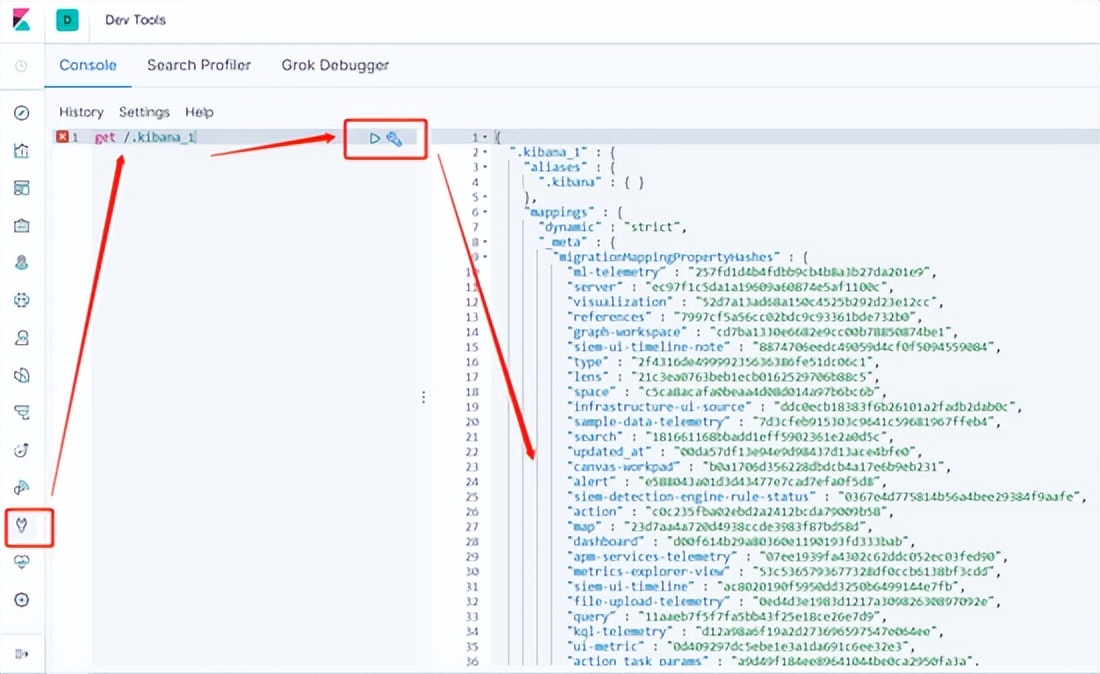Click red error marker on request line 1
The image size is (1100, 674).
tap(62, 137)
